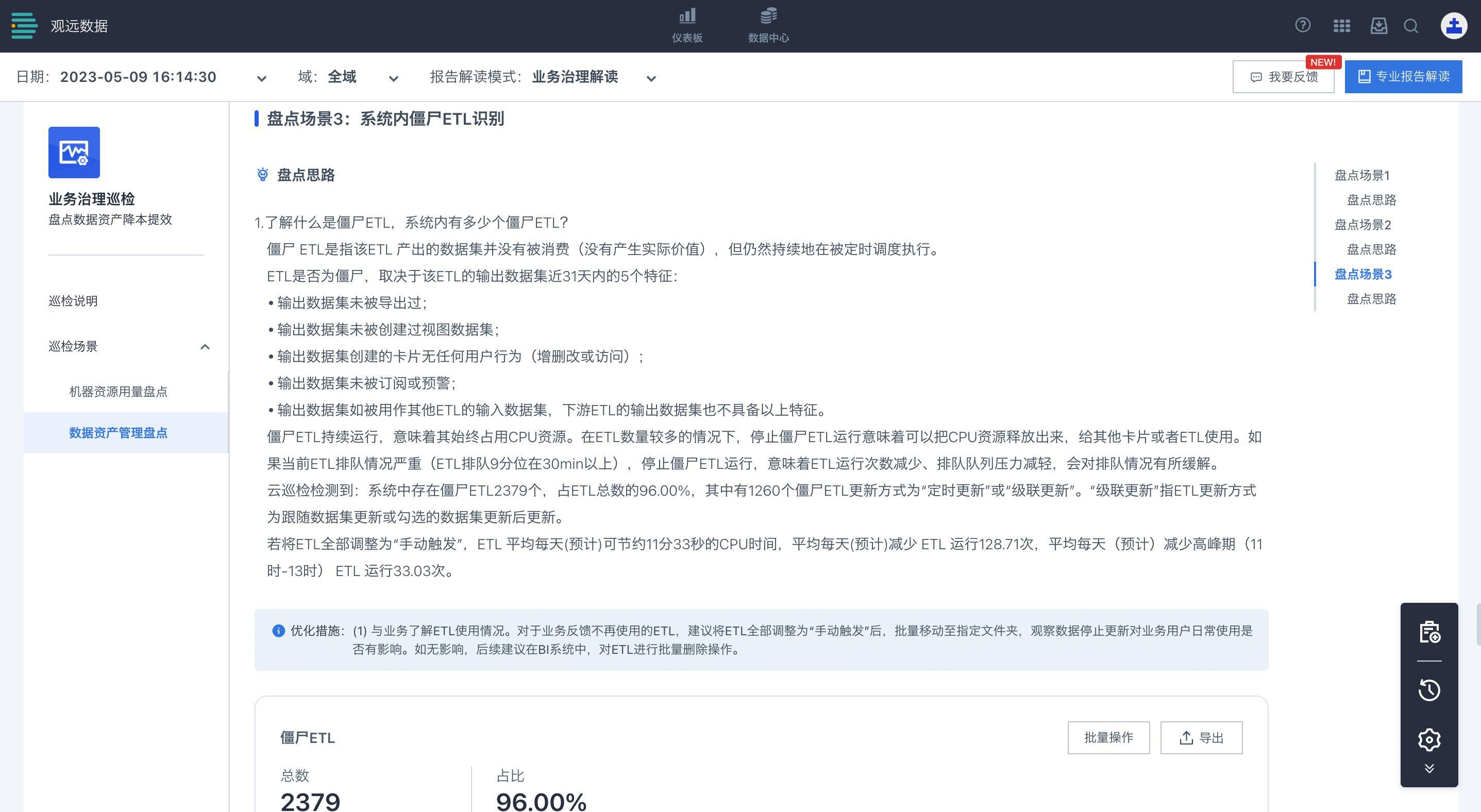Jump to 盘点思路 under 盘点场景2
The height and width of the screenshot is (812, 1481).
coord(1372,249)
